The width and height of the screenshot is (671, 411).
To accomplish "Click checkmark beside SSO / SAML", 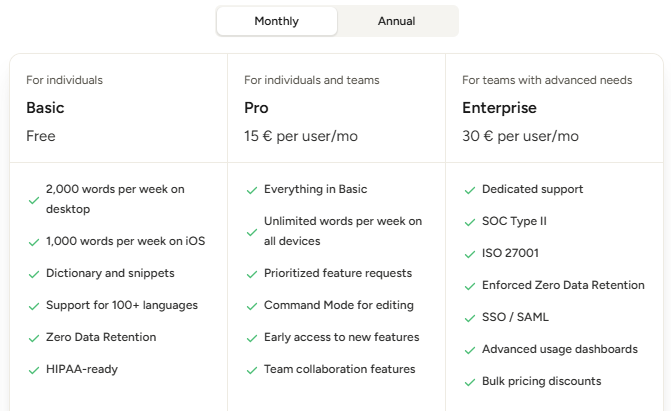I will pyautogui.click(x=470, y=318).
